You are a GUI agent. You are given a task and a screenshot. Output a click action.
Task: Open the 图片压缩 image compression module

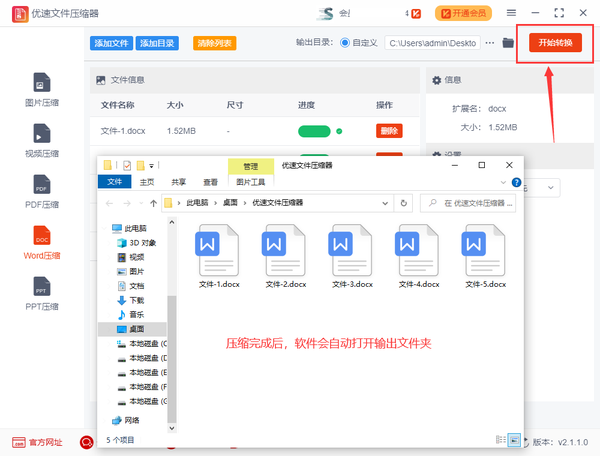(x=42, y=88)
